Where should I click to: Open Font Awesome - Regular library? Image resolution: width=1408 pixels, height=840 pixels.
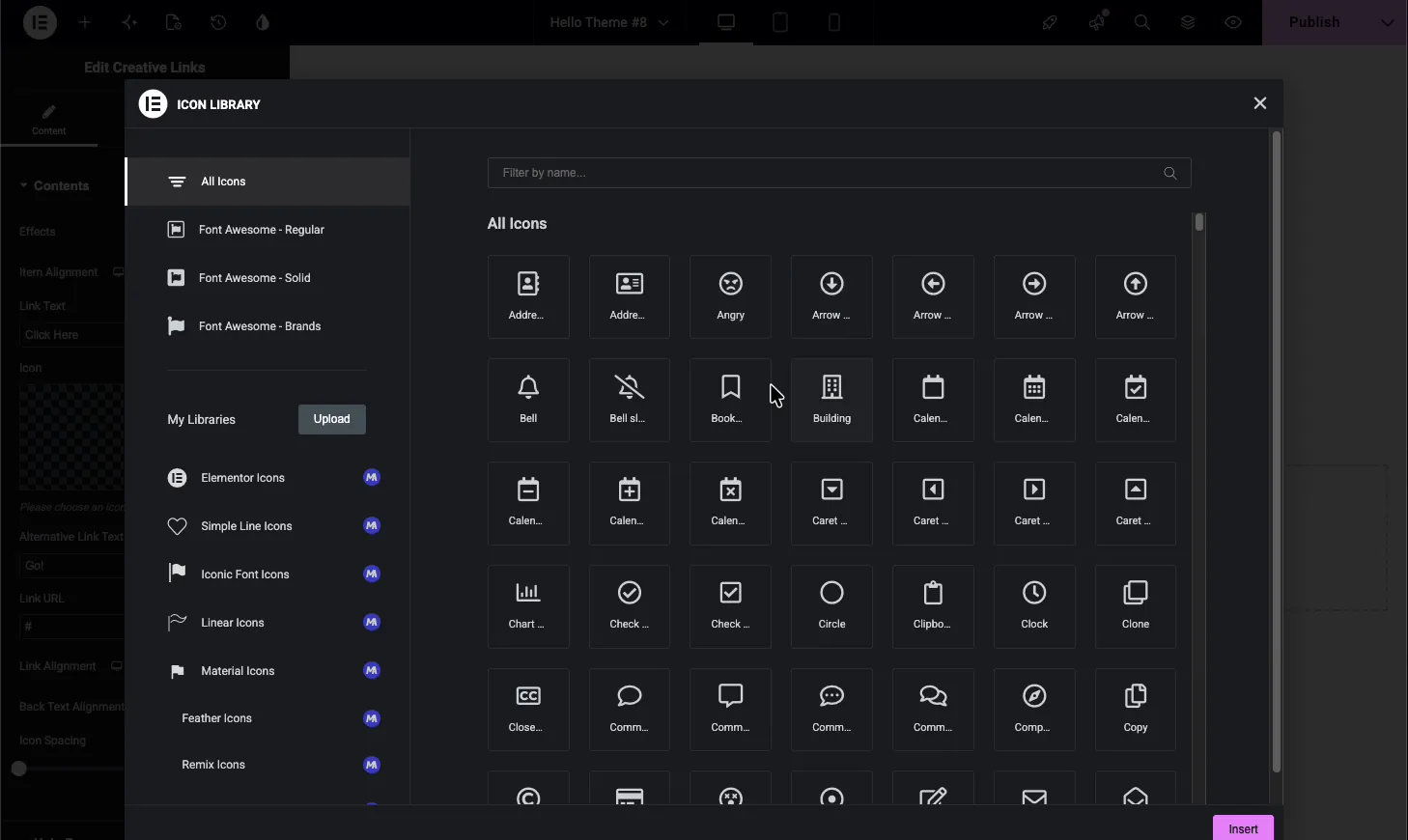(x=268, y=230)
